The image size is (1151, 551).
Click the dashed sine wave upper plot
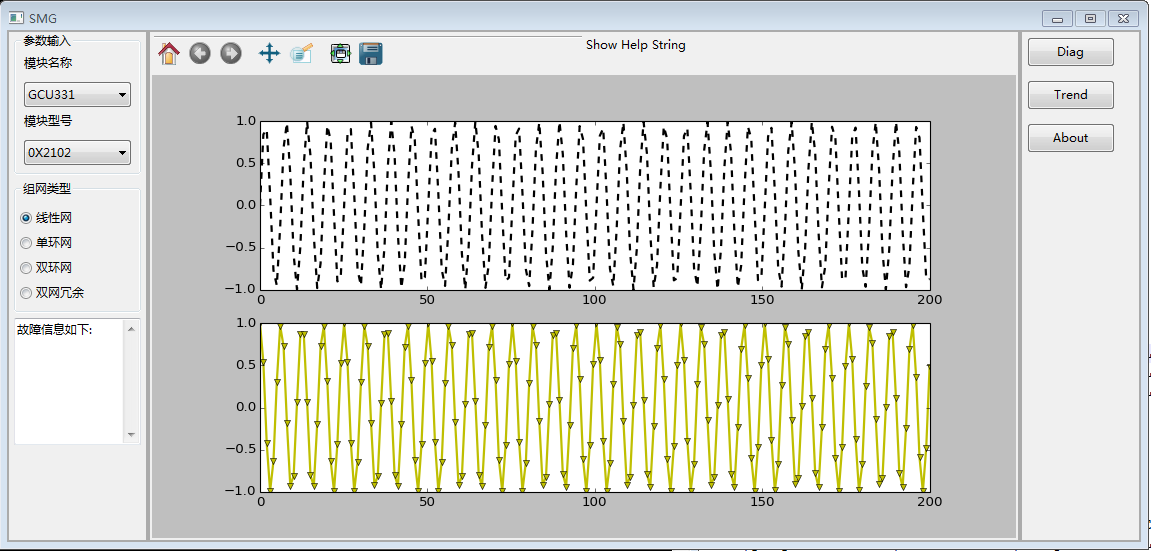(x=595, y=205)
